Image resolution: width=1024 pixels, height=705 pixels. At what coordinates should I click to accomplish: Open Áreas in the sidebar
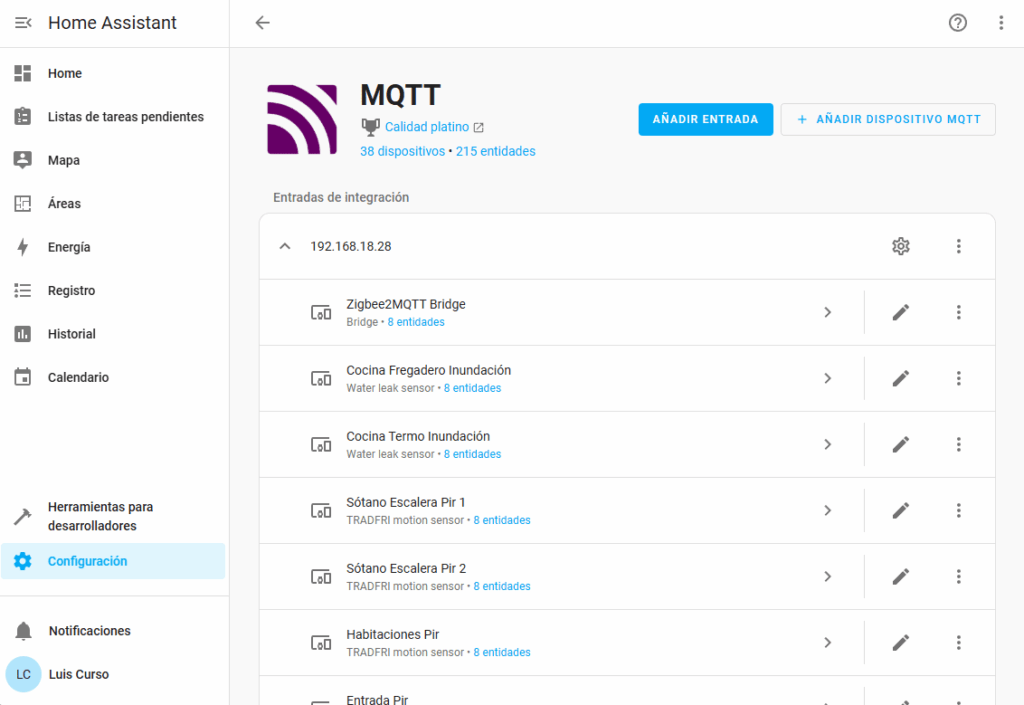(113, 204)
